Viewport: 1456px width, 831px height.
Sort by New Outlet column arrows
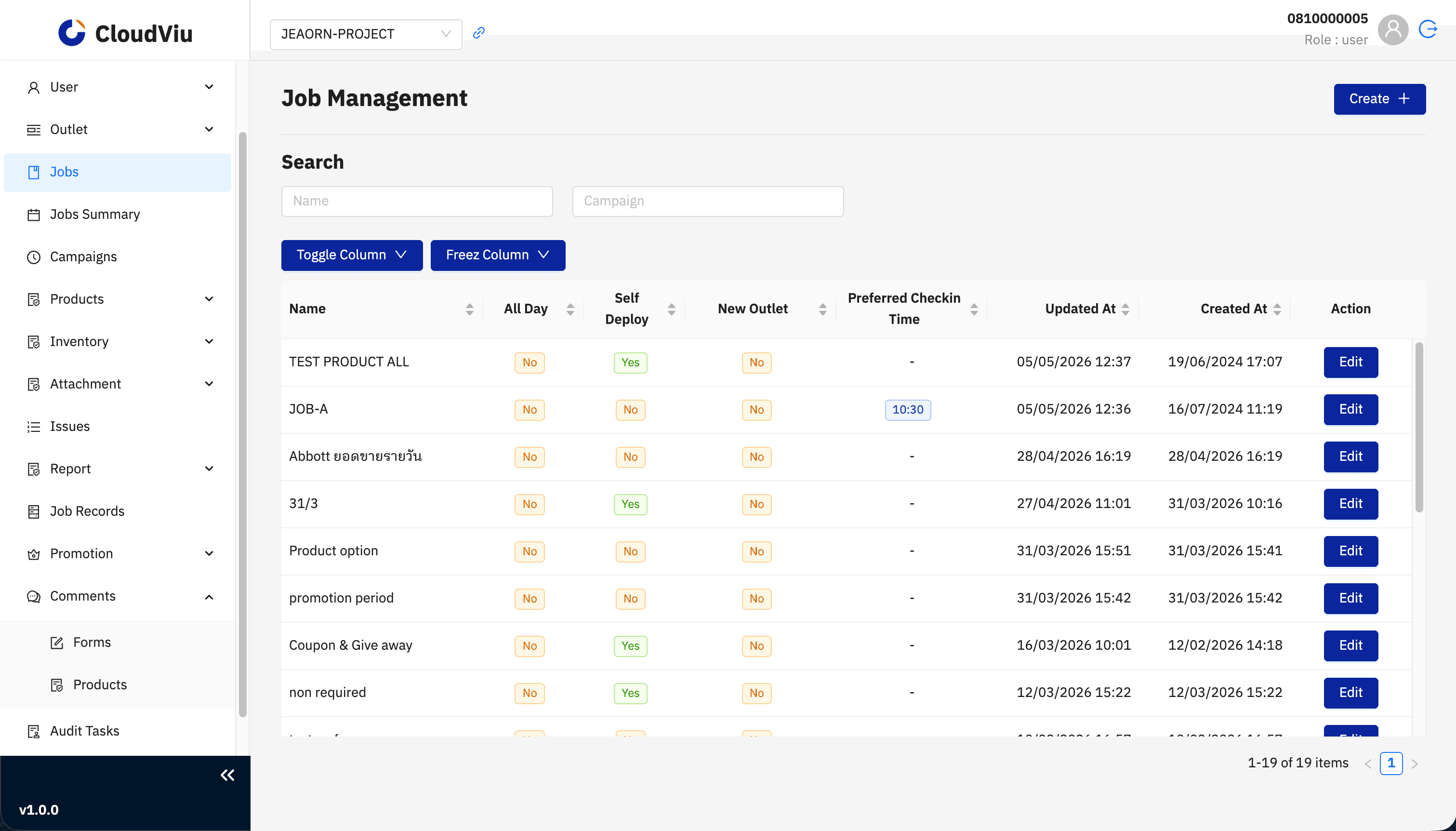822,309
